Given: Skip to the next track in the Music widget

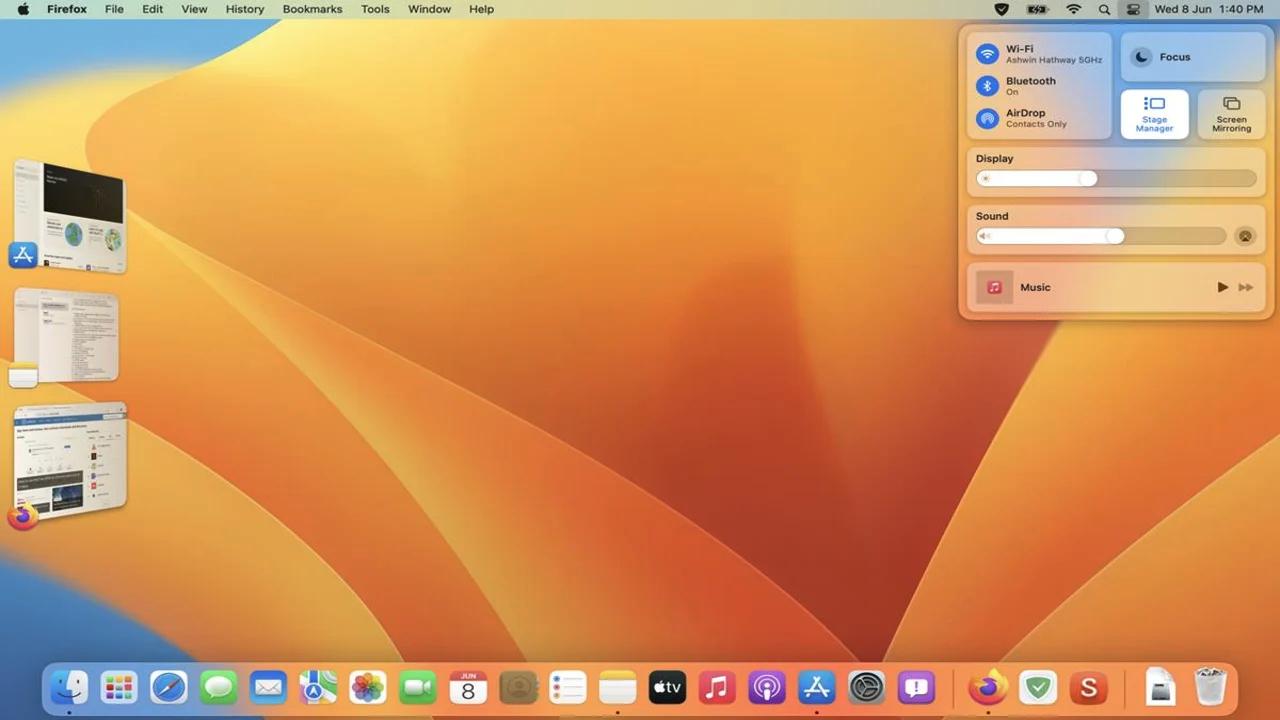Looking at the screenshot, I should coord(1246,287).
